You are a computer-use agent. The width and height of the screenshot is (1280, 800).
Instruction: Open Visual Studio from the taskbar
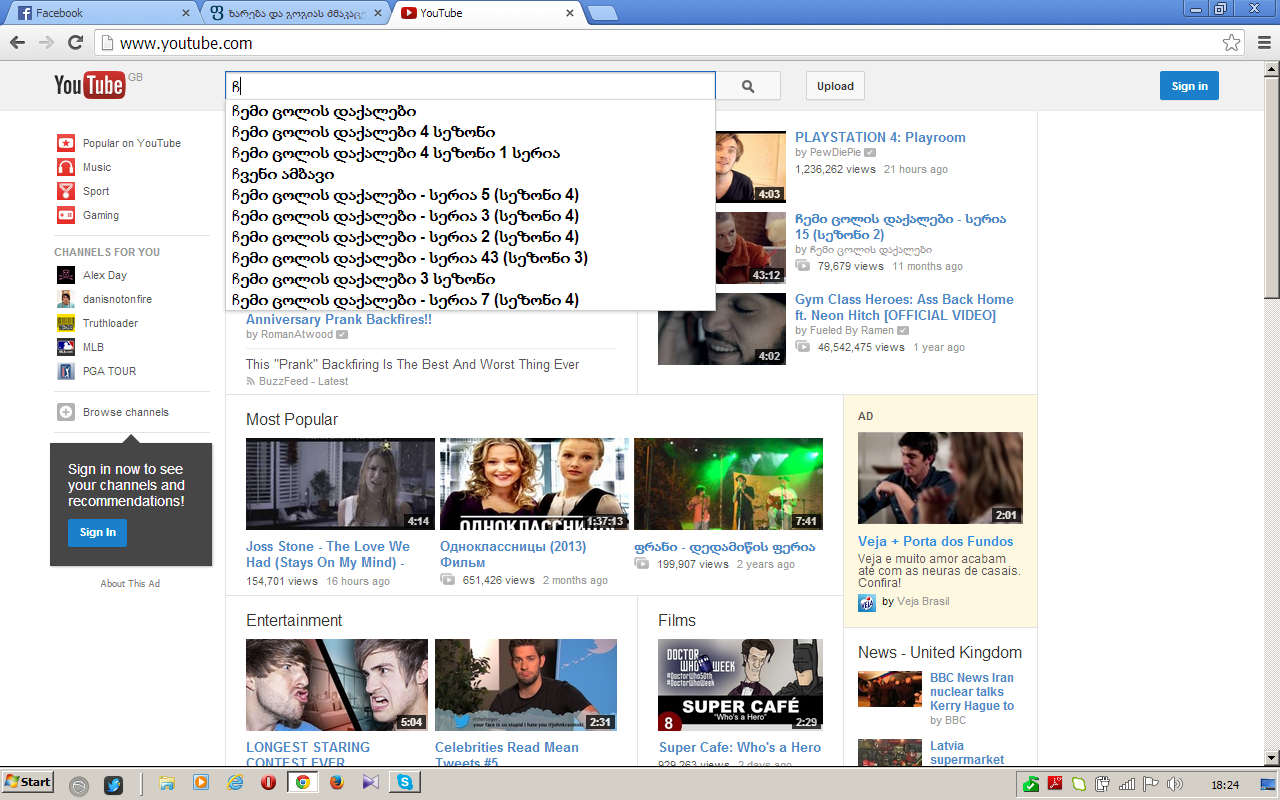[371, 783]
